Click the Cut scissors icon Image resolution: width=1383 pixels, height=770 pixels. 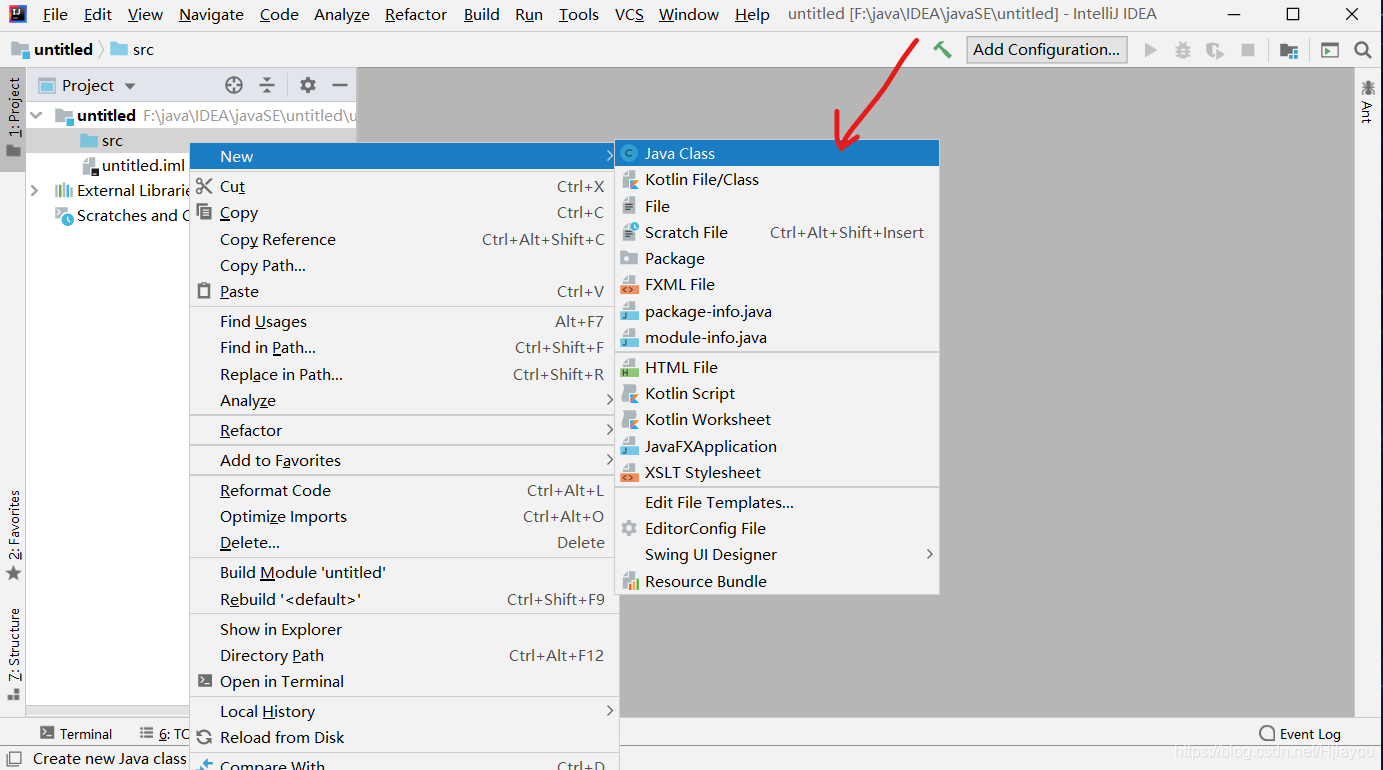pyautogui.click(x=204, y=186)
